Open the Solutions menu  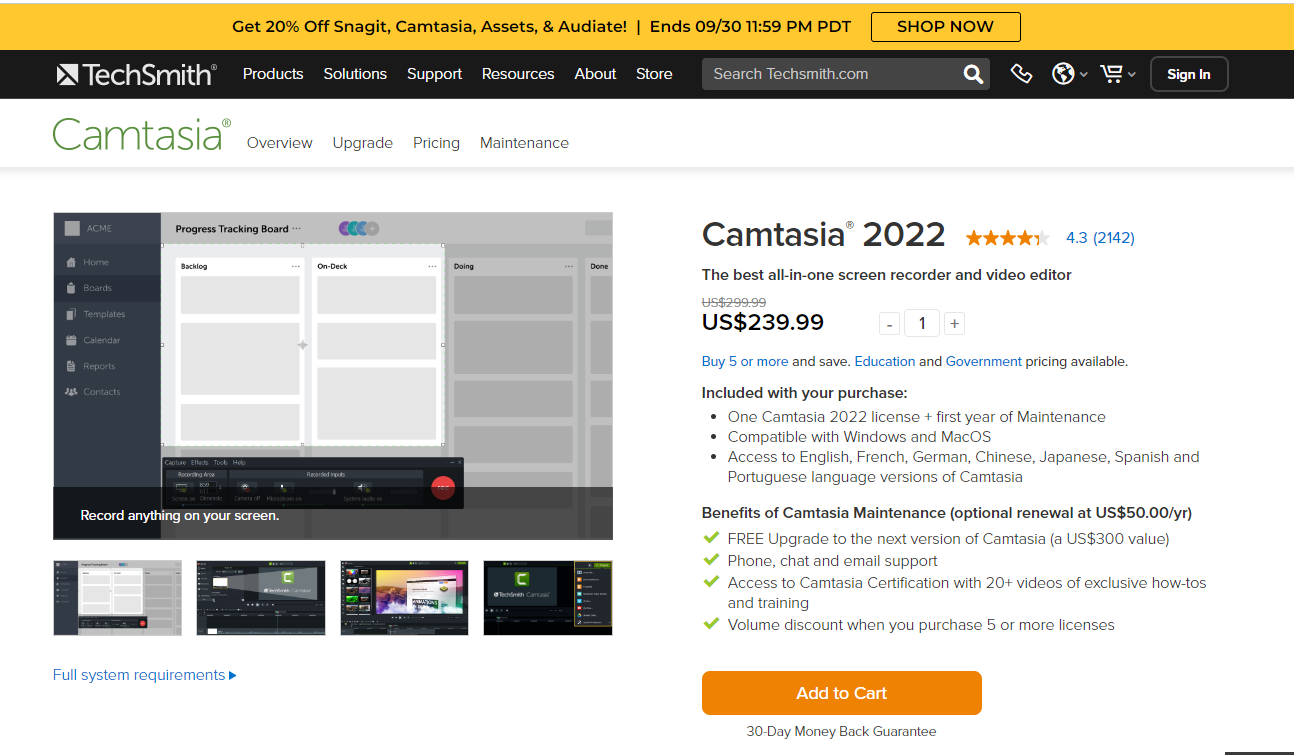355,74
